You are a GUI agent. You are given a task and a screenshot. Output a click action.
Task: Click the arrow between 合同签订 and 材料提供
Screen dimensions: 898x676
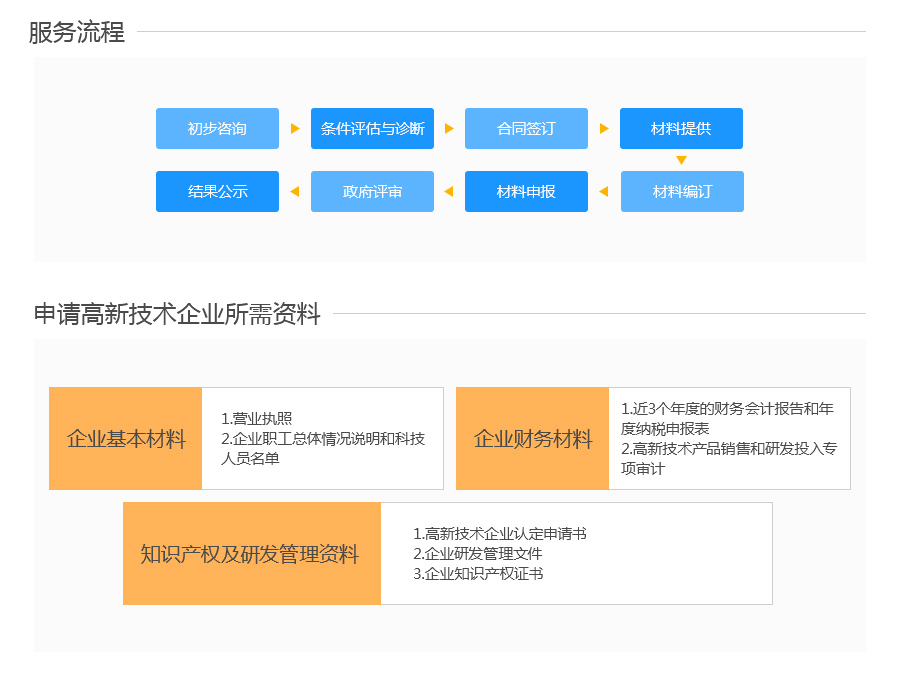[604, 129]
